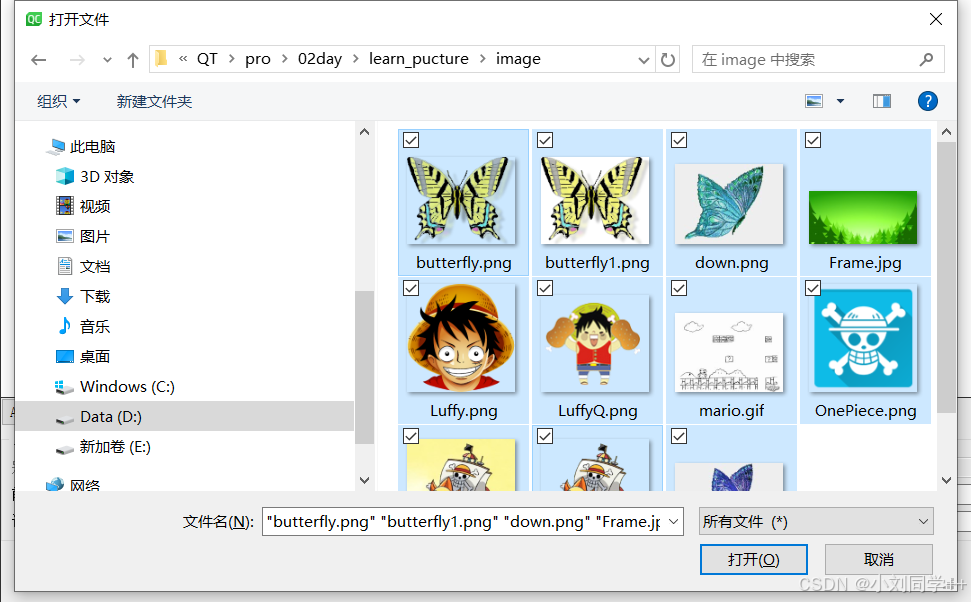Select down.png blue butterfly thumbnail

[729, 204]
